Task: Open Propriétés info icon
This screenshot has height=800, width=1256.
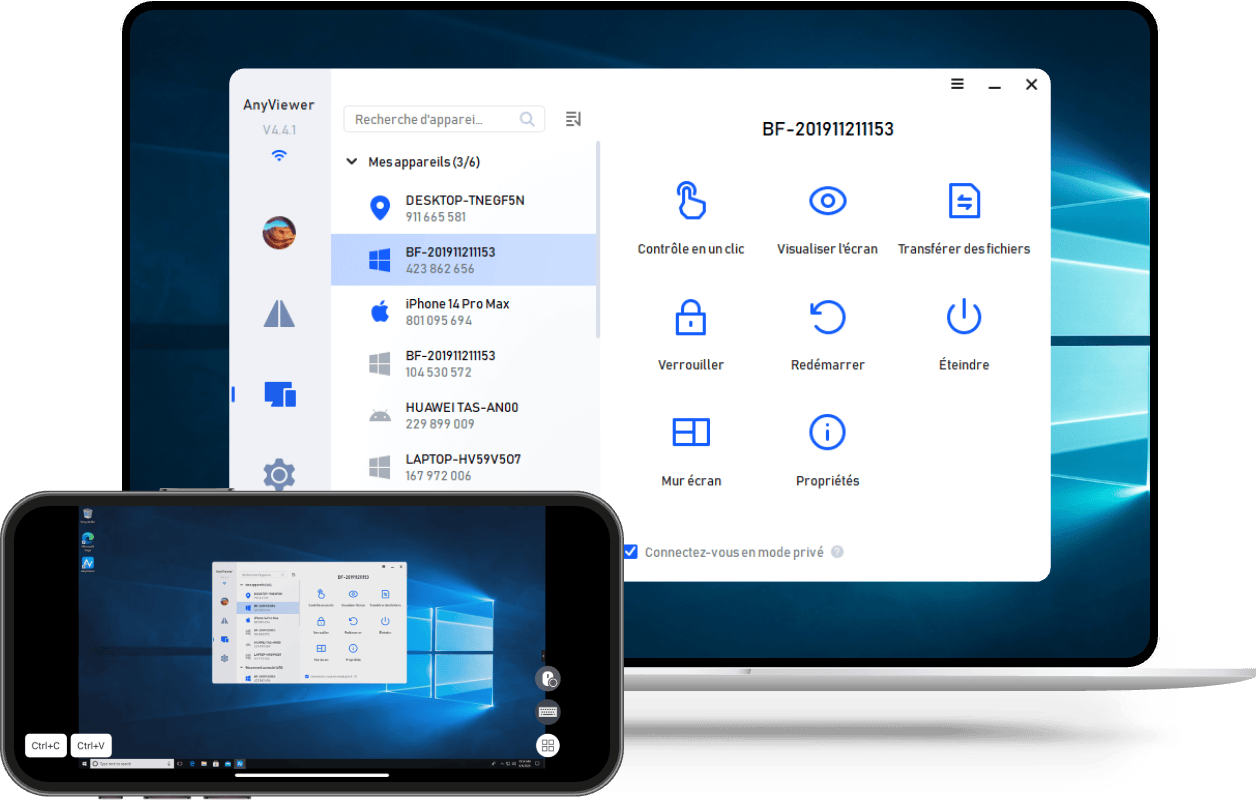Action: pos(827,432)
